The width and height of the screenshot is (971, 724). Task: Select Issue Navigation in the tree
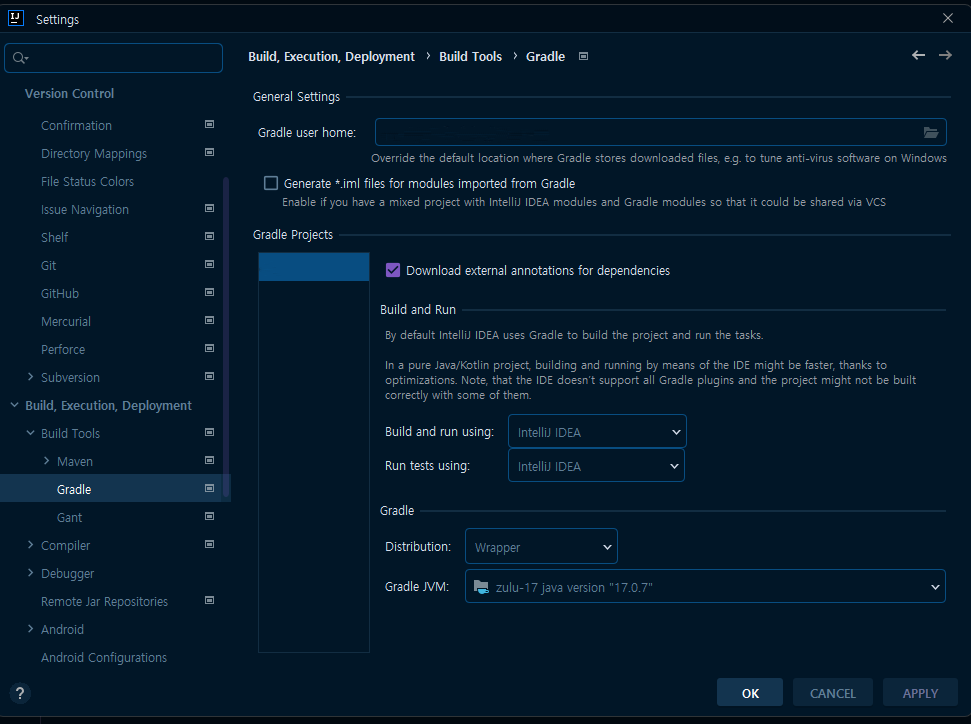tap(85, 209)
